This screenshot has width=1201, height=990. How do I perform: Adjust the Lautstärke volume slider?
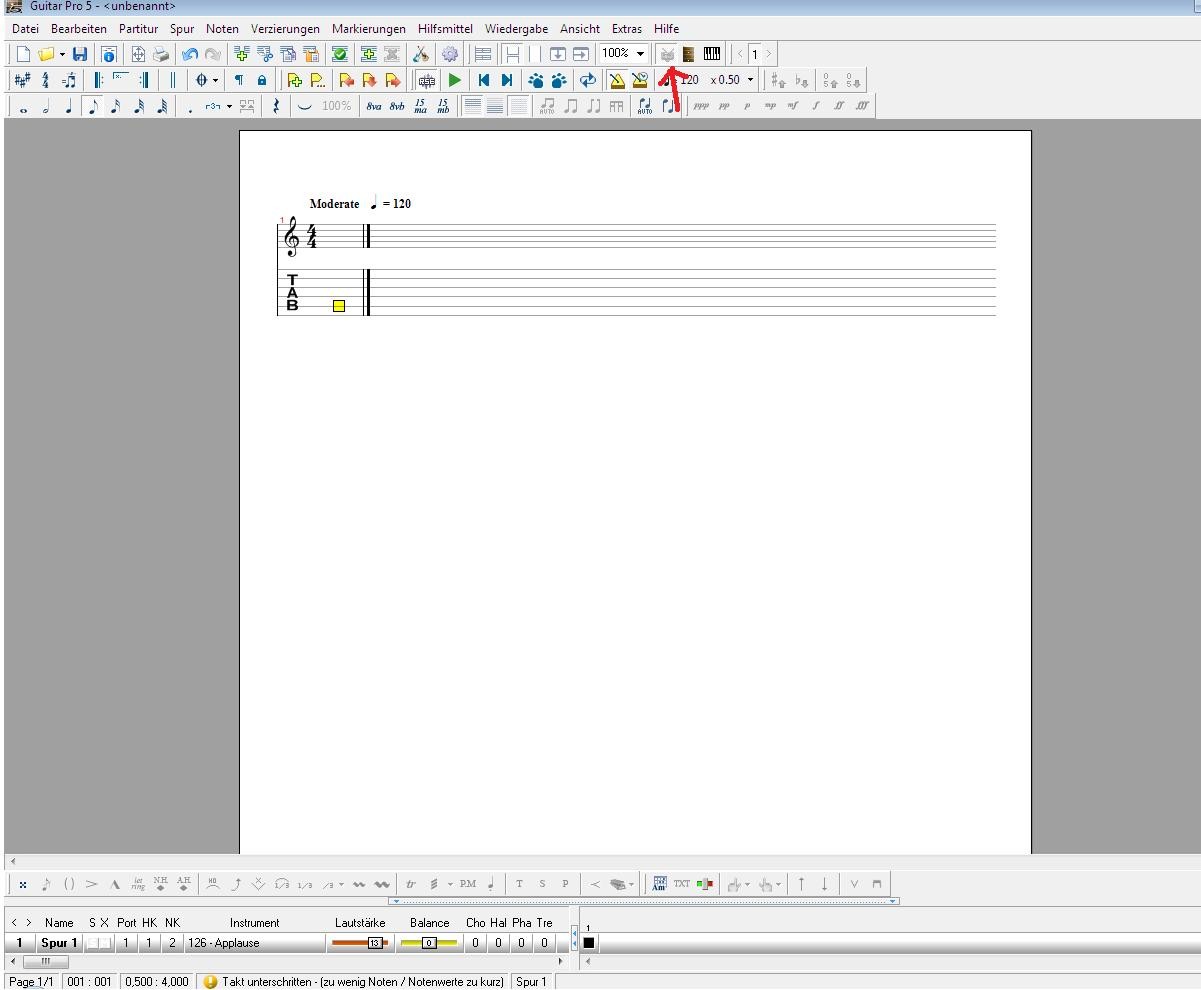tap(359, 943)
